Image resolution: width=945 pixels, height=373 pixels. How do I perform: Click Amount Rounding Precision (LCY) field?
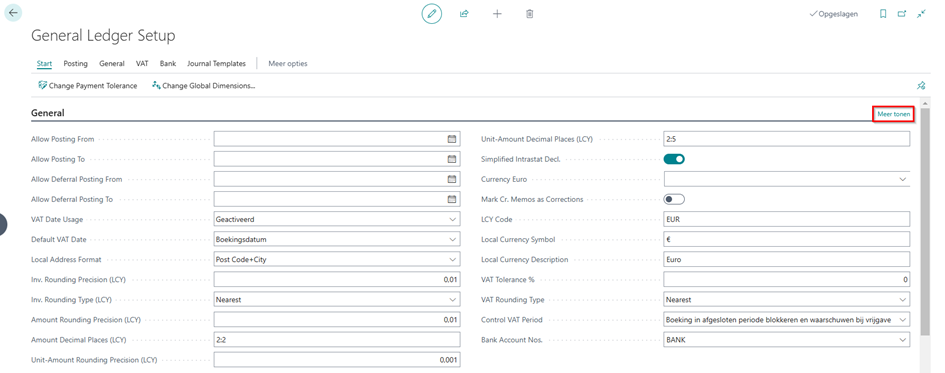tap(337, 319)
